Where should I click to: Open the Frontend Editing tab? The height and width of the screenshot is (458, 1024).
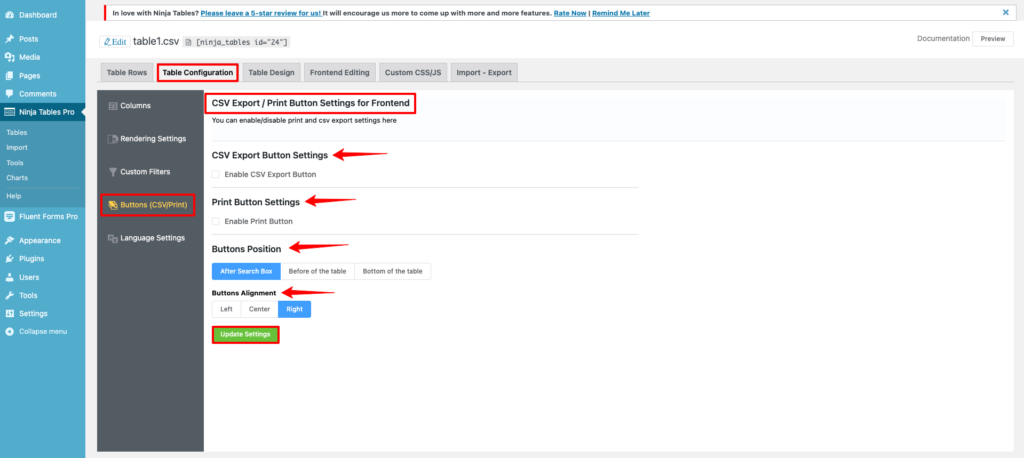click(340, 73)
